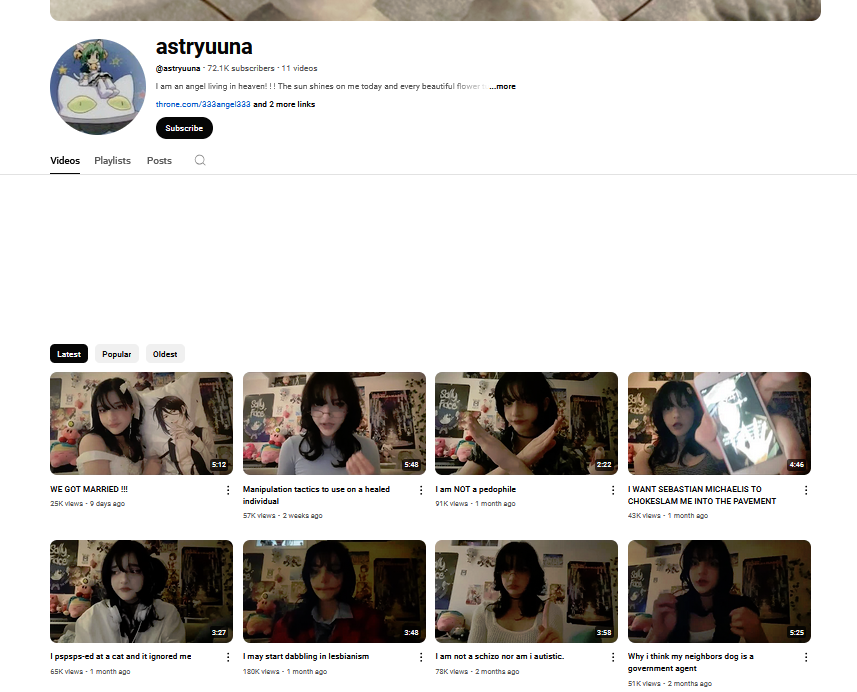This screenshot has height=692, width=857.
Task: Expand 'and 2 more links'
Action: pyautogui.click(x=284, y=104)
